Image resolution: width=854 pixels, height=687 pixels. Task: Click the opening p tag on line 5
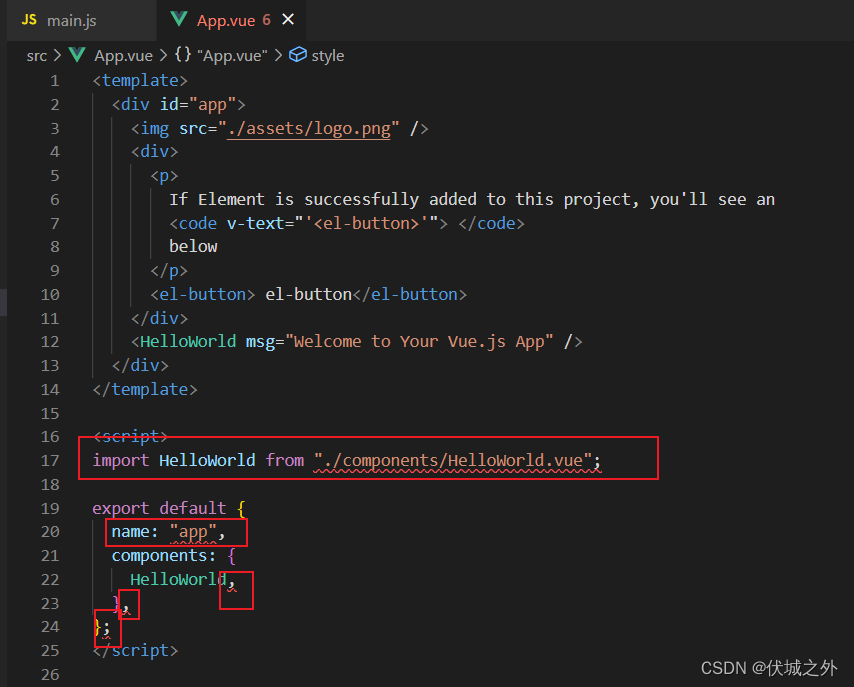(x=164, y=176)
